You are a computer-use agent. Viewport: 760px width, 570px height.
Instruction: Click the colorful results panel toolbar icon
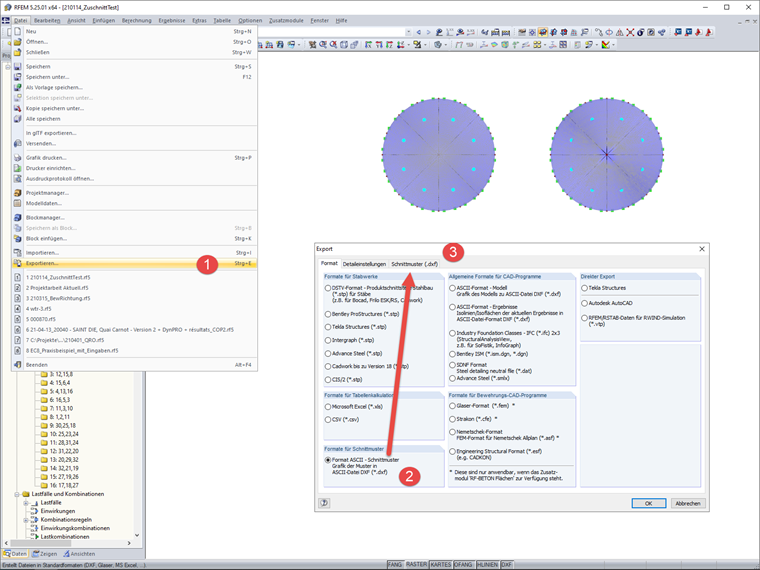pos(605,45)
